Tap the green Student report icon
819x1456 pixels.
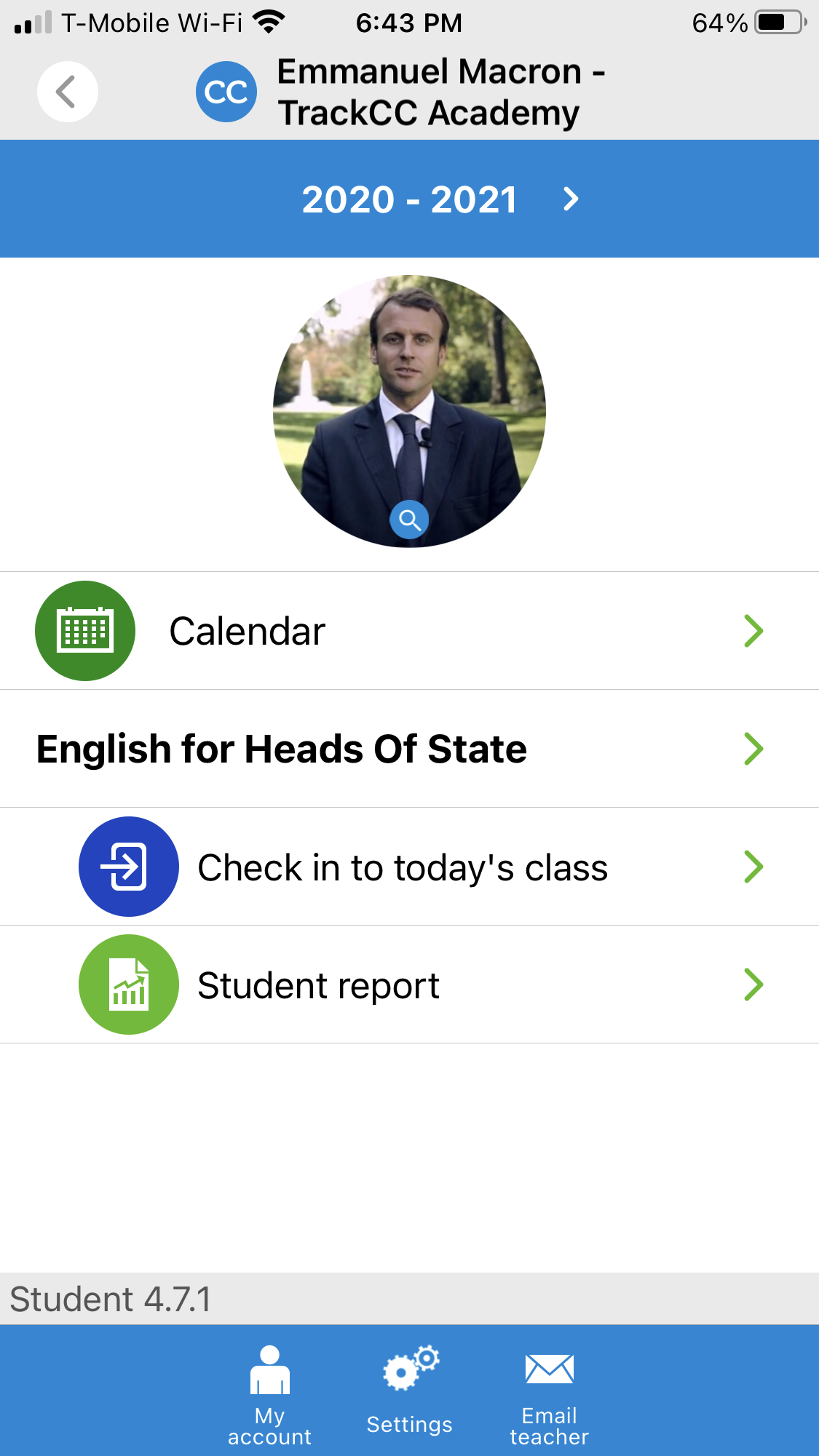(129, 984)
